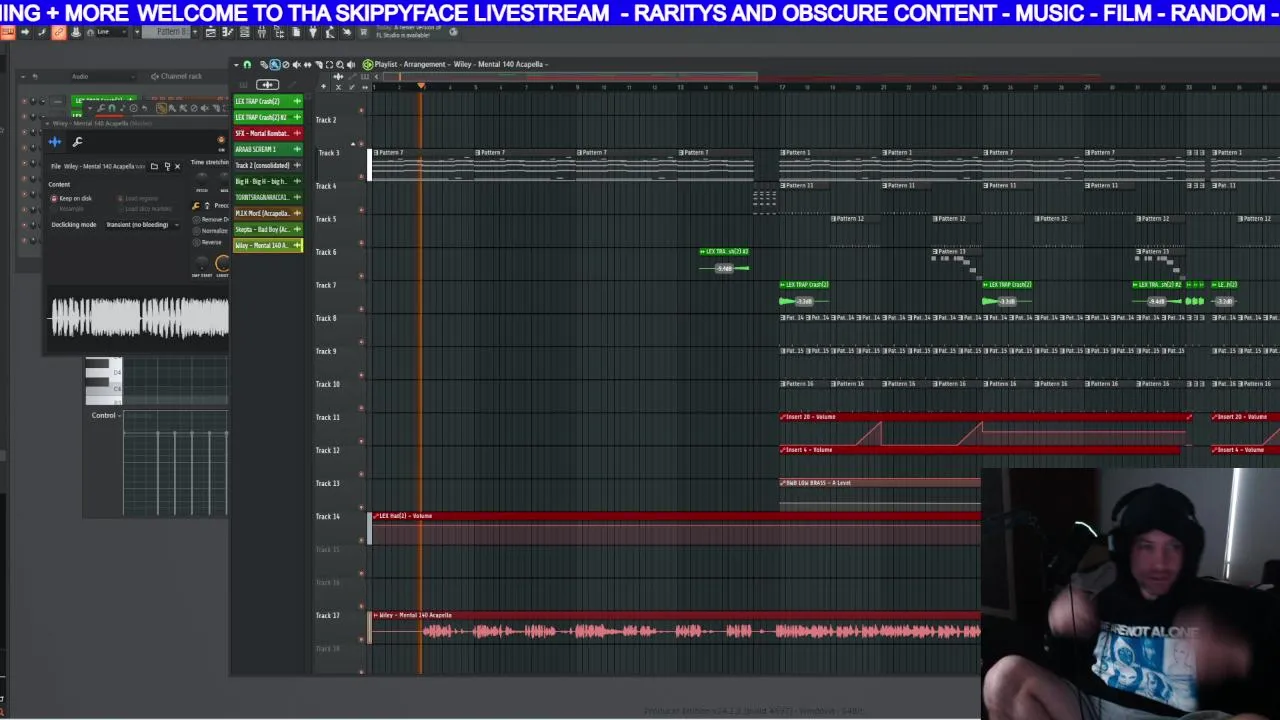
Task: Click the Channel rack speaker icon
Action: [154, 76]
